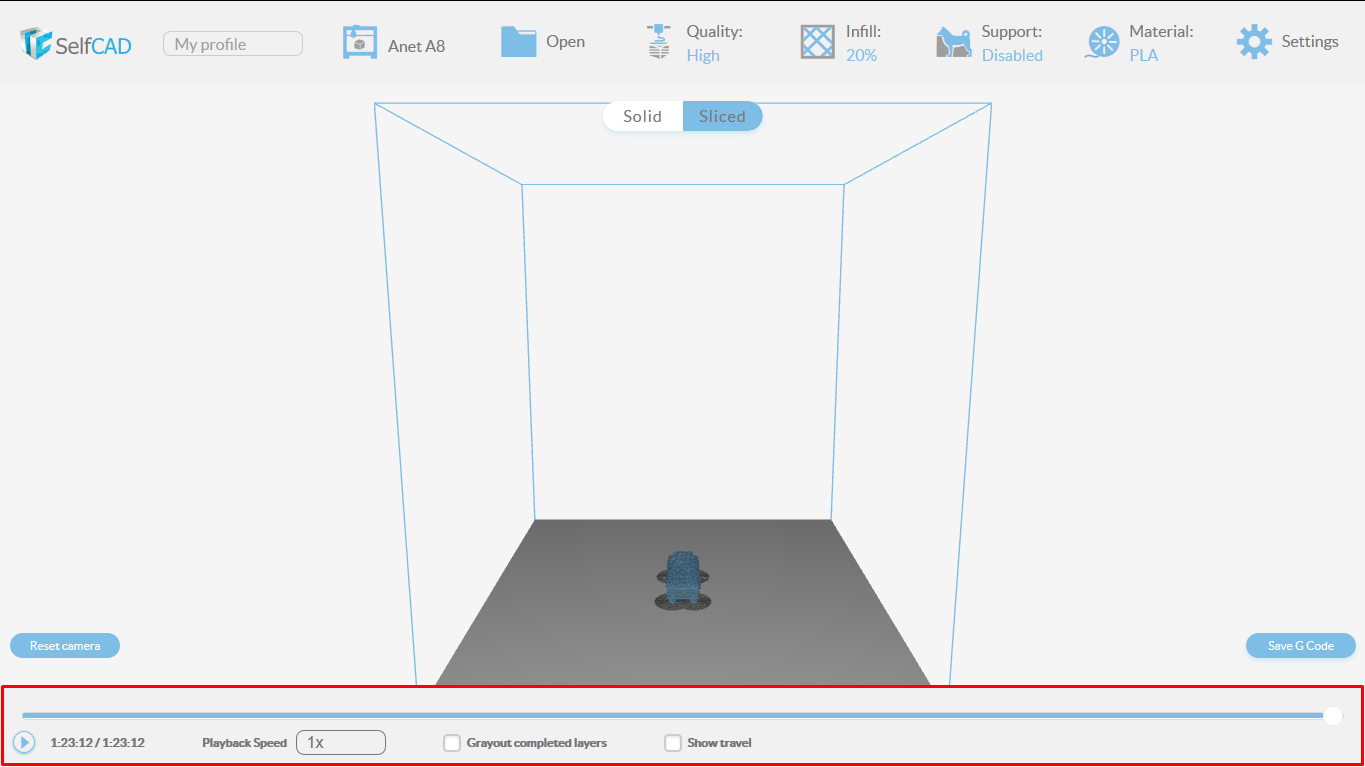Click the Playback Speed label
1365x767 pixels.
click(244, 743)
